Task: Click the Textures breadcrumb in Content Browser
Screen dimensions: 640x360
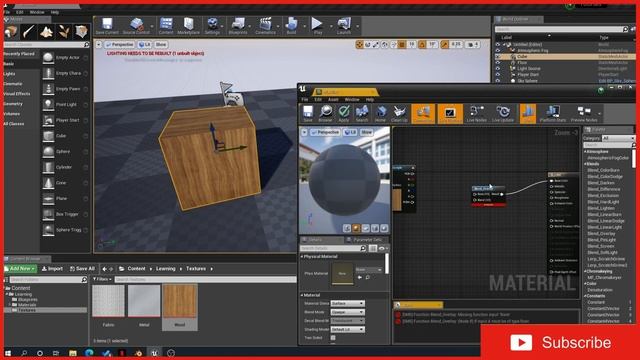Action: pyautogui.click(x=196, y=269)
